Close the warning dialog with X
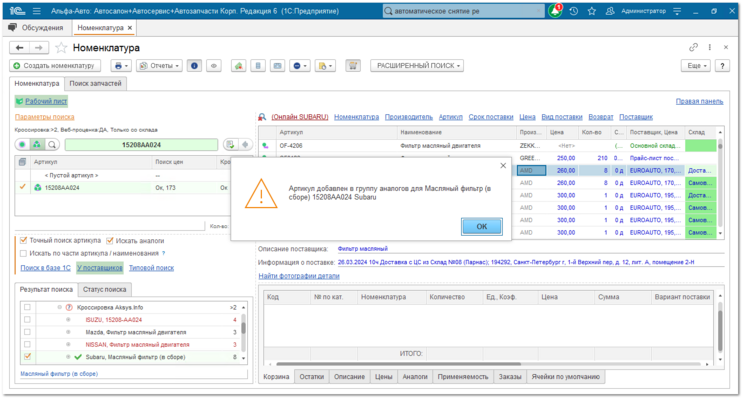The height and width of the screenshot is (399, 743). pos(503,165)
